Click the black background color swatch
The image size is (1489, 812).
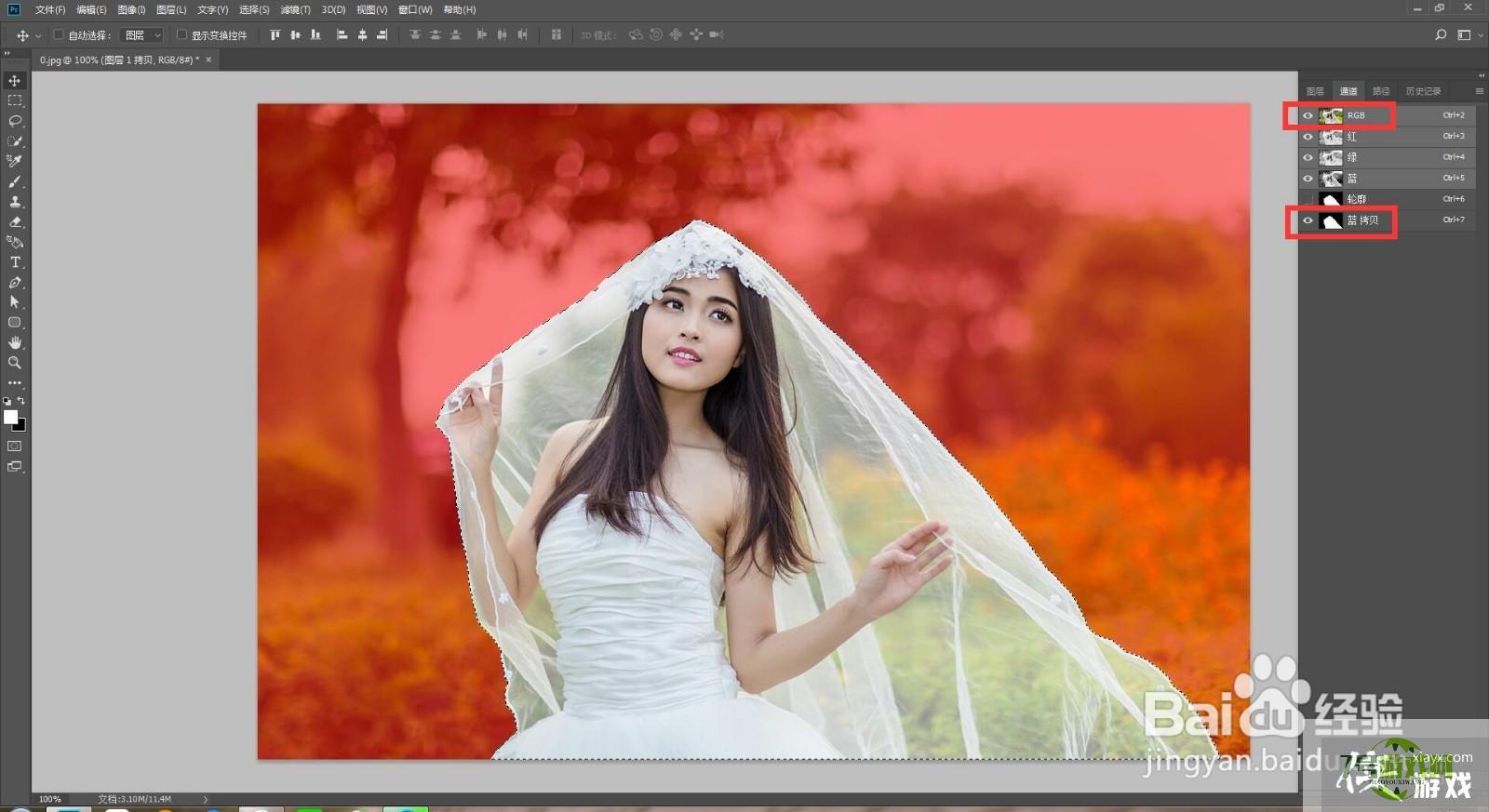20,426
